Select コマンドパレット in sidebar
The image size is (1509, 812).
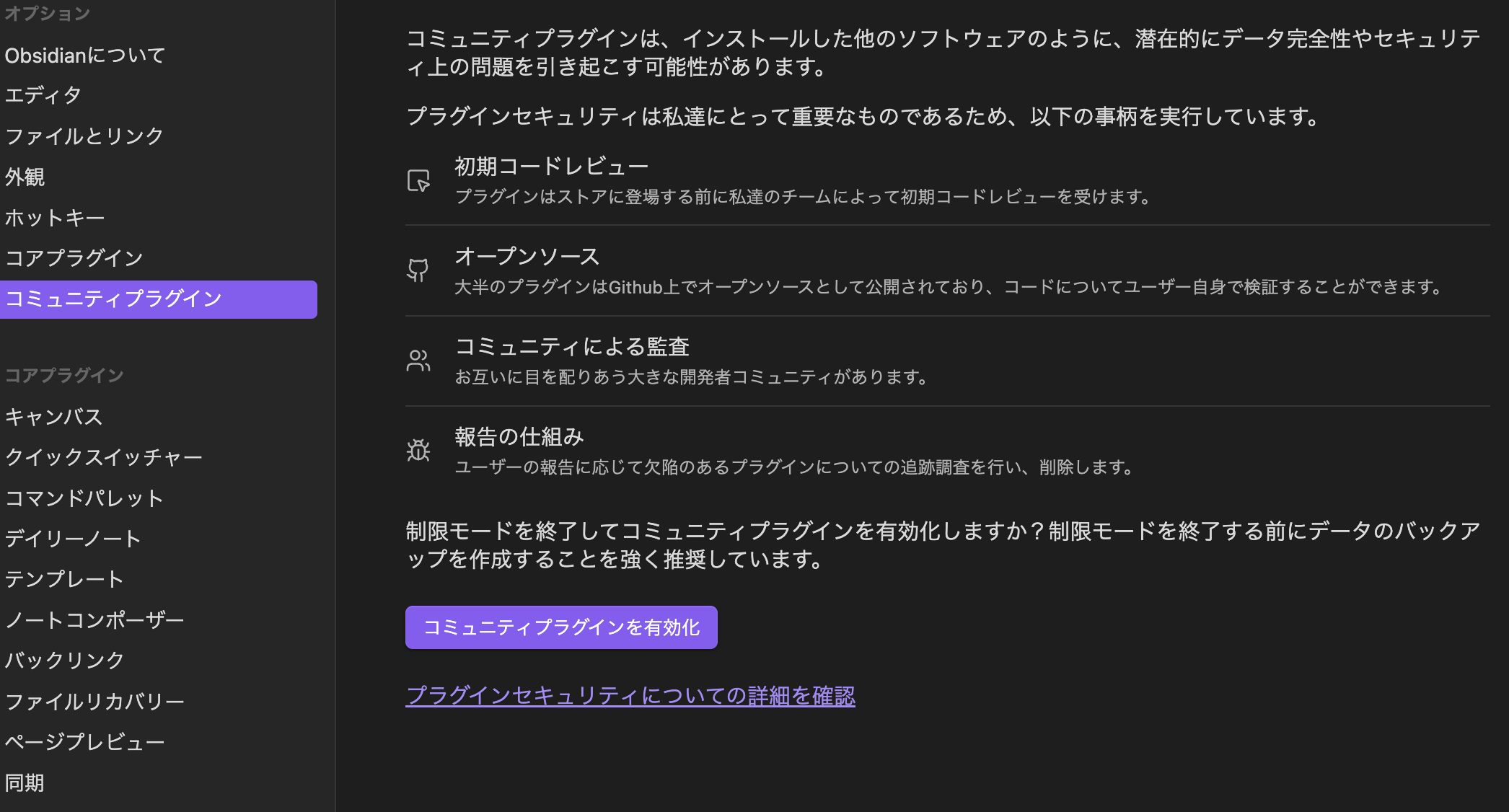click(x=84, y=498)
